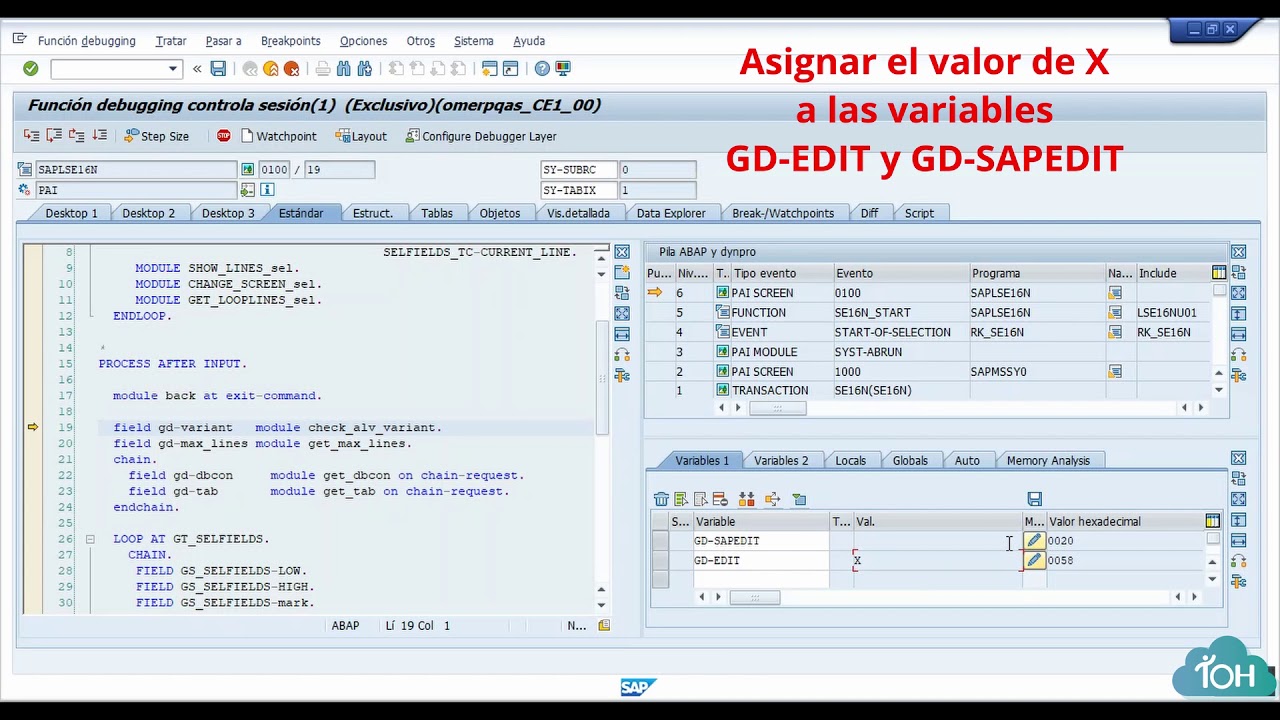Open the Sistema menu
Viewport: 1280px width, 720px height.
[x=474, y=41]
